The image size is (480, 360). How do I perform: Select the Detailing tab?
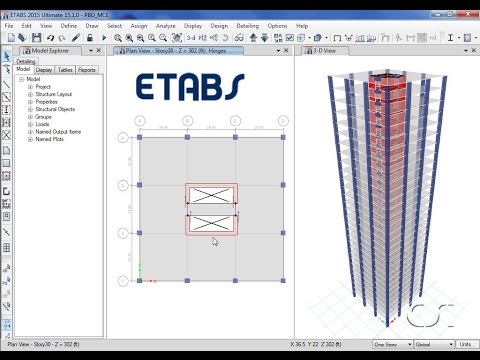tap(26, 61)
